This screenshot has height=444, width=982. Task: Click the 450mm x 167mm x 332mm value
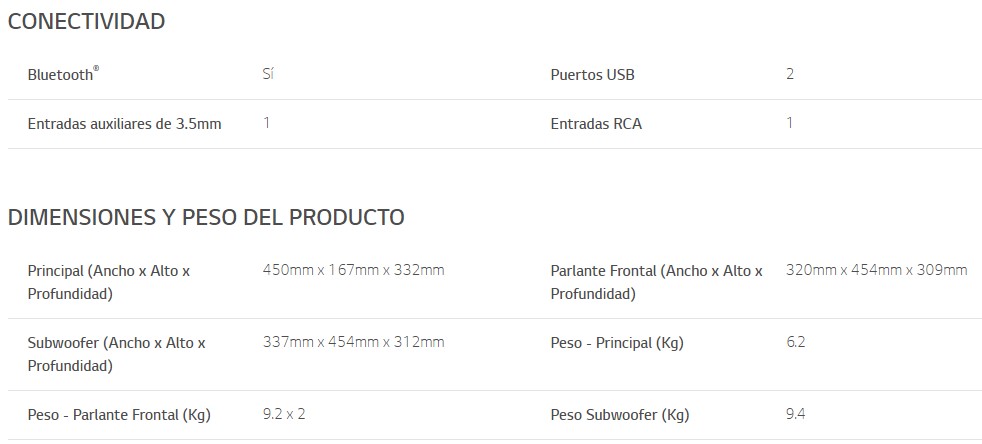click(x=353, y=270)
